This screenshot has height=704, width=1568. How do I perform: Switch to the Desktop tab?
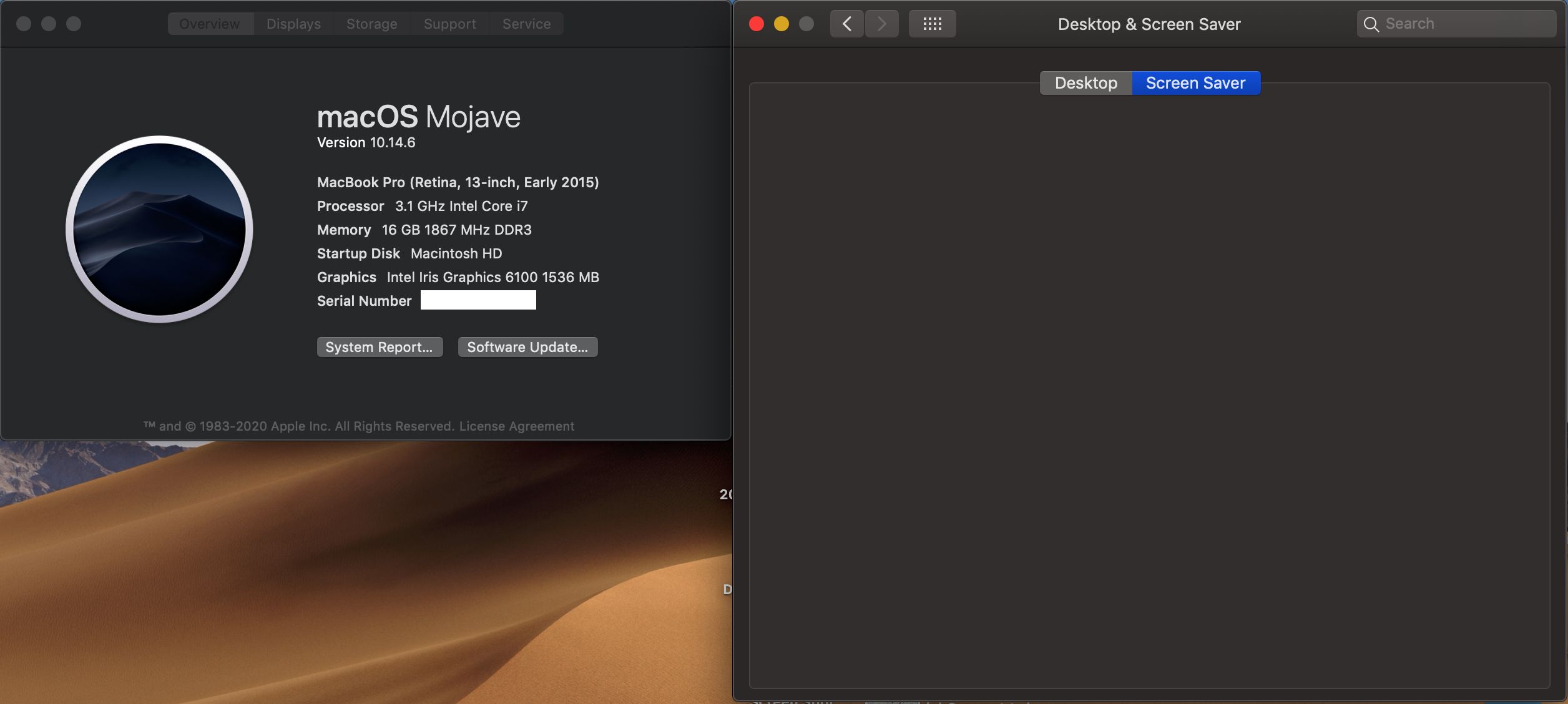[1085, 82]
